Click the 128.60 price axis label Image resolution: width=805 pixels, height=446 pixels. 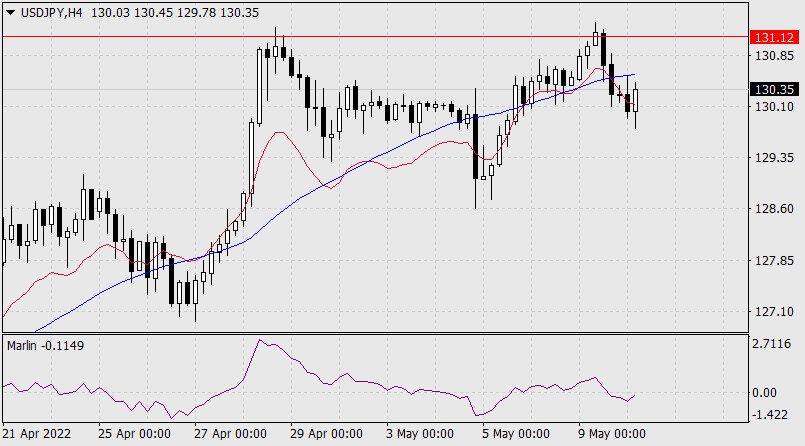click(774, 209)
